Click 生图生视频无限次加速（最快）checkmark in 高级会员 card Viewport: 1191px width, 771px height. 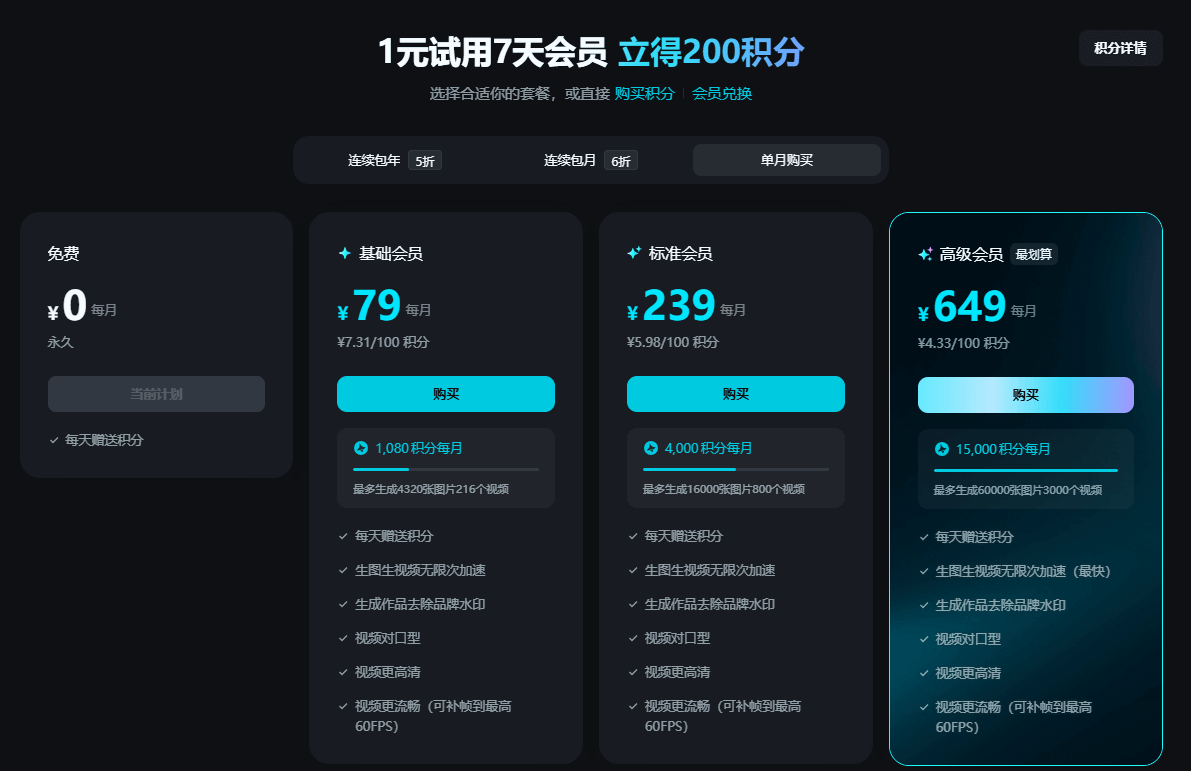tap(924, 571)
